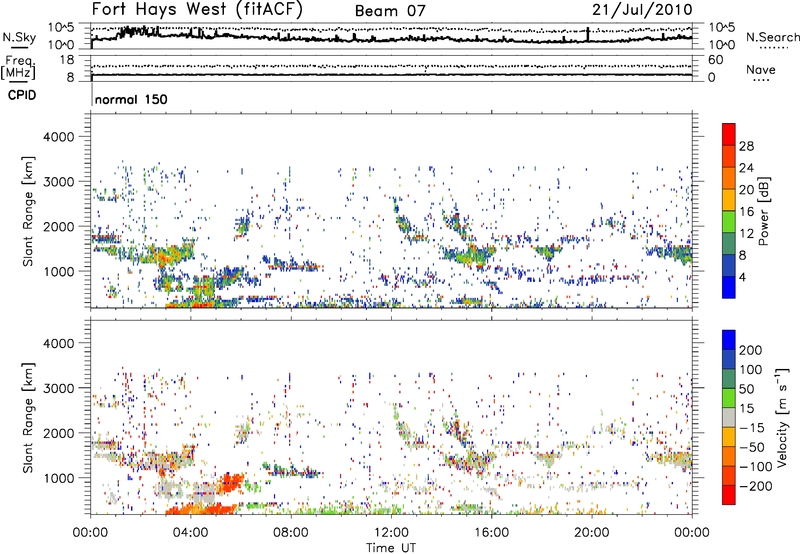Click the blue bottom segment of the power color bar
The width and height of the screenshot is (800, 554).
point(729,287)
